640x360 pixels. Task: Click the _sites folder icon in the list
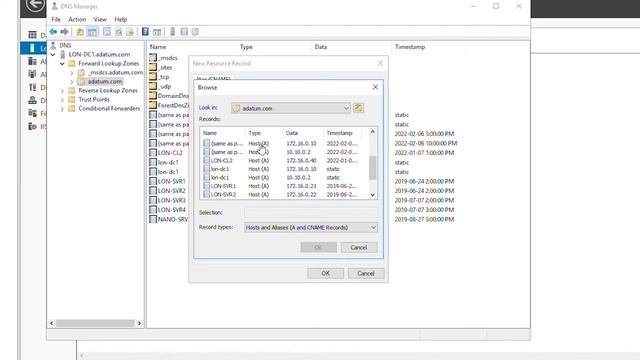point(153,67)
